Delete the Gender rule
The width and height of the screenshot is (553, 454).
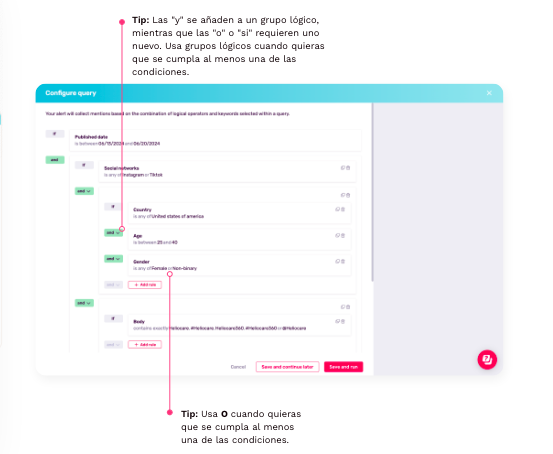[x=343, y=261]
